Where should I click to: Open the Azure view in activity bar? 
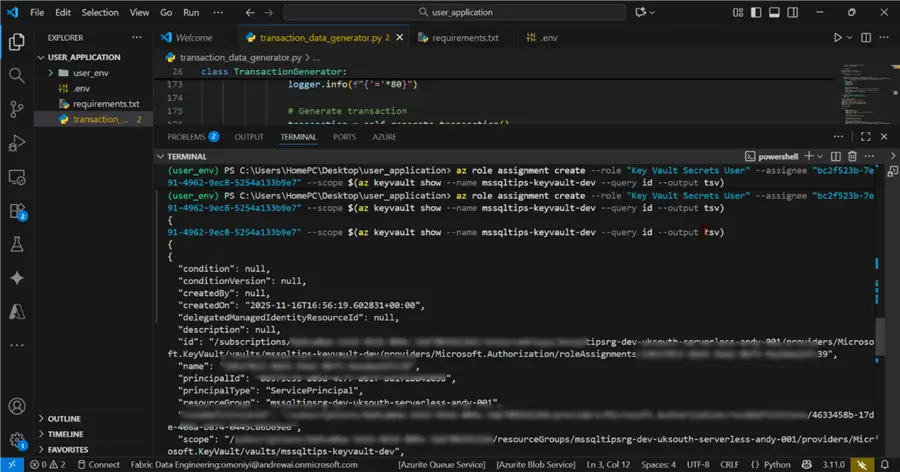17,312
